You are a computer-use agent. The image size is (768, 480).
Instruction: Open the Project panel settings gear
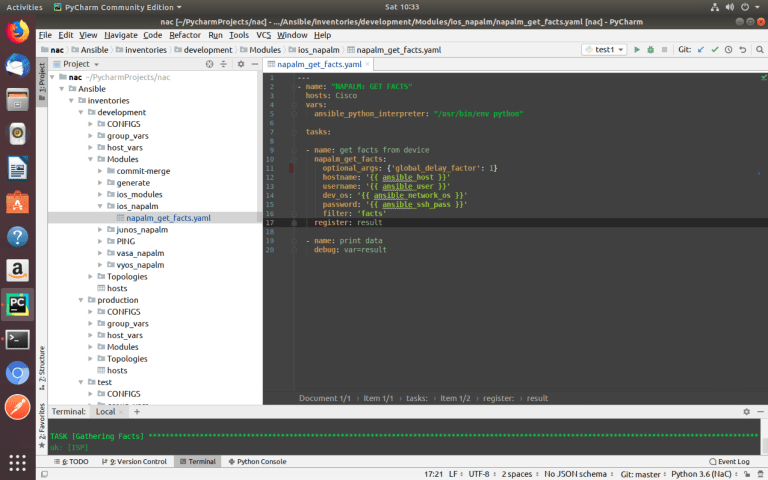[241, 64]
